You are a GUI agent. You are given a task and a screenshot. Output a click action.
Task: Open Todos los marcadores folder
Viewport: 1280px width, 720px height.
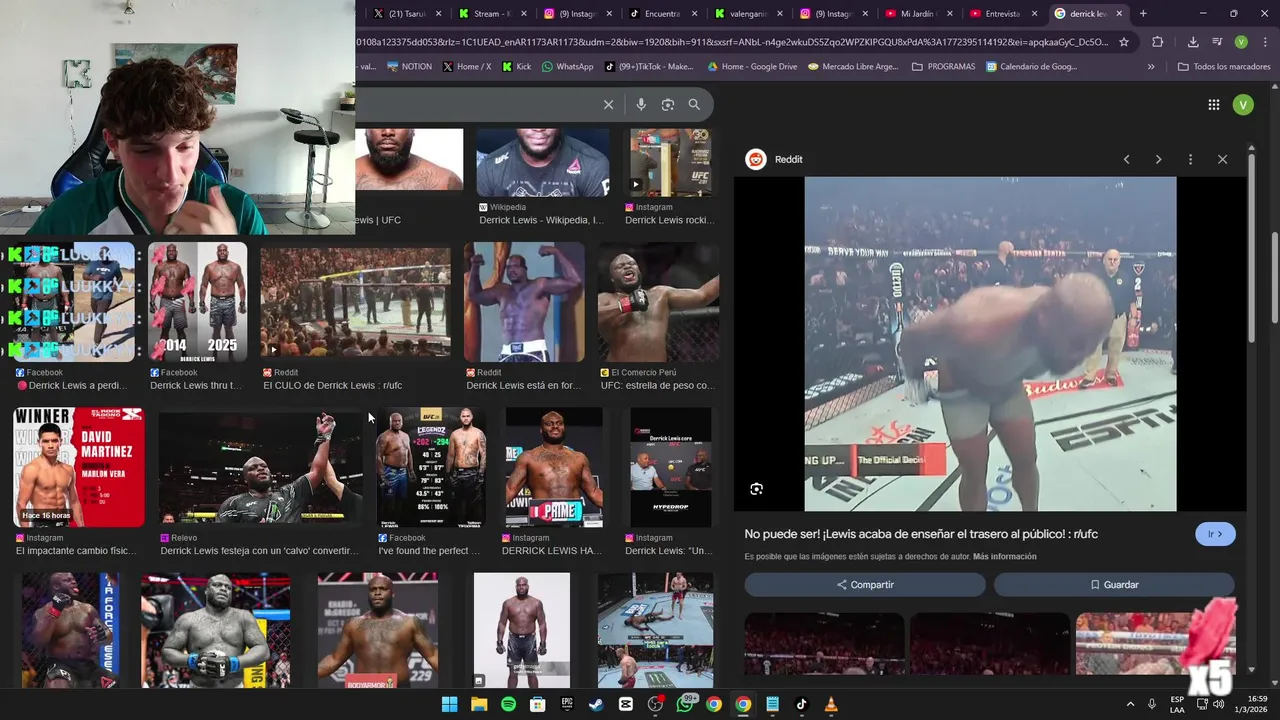(1224, 67)
